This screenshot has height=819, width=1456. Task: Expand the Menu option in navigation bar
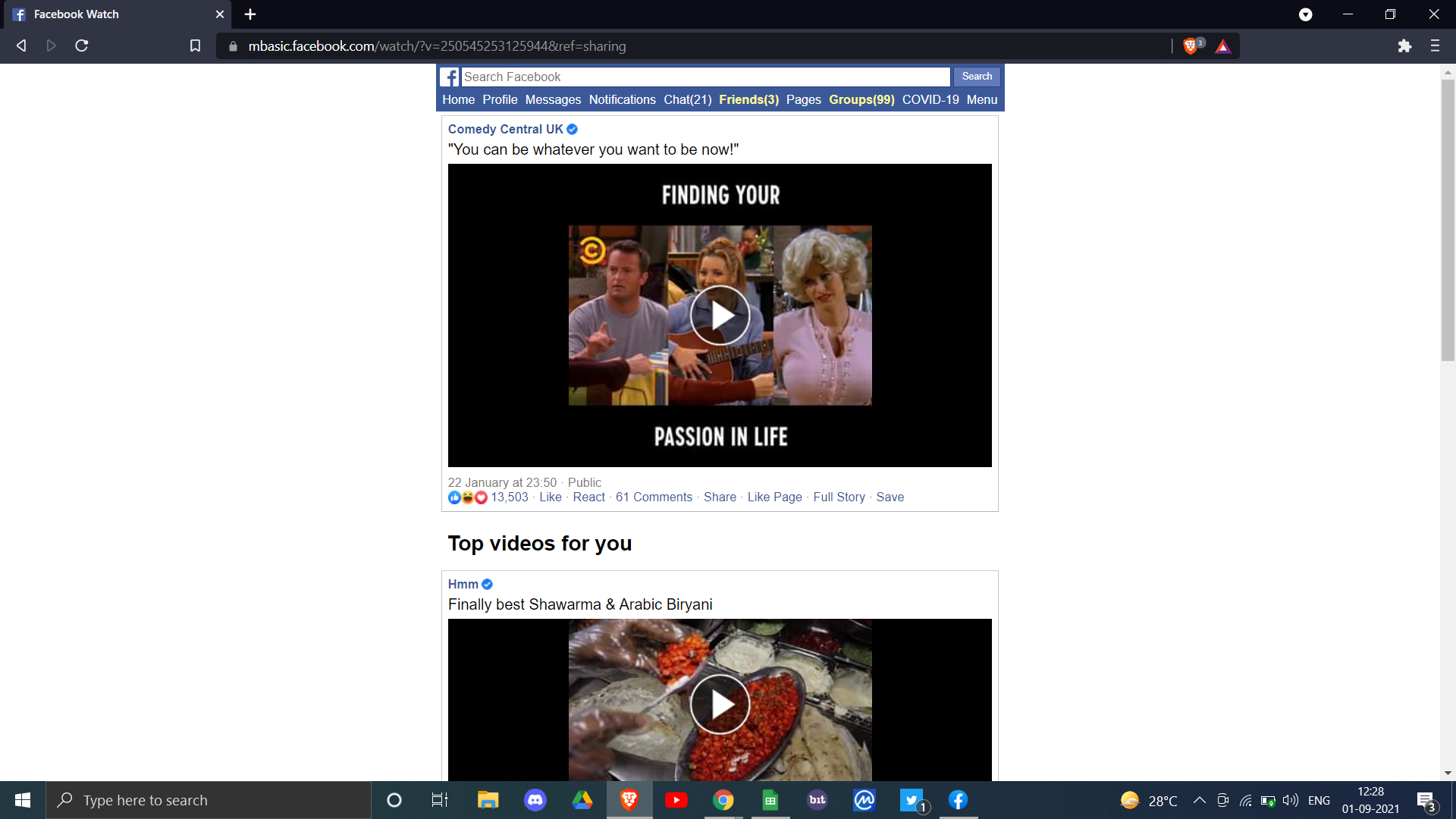(x=982, y=99)
